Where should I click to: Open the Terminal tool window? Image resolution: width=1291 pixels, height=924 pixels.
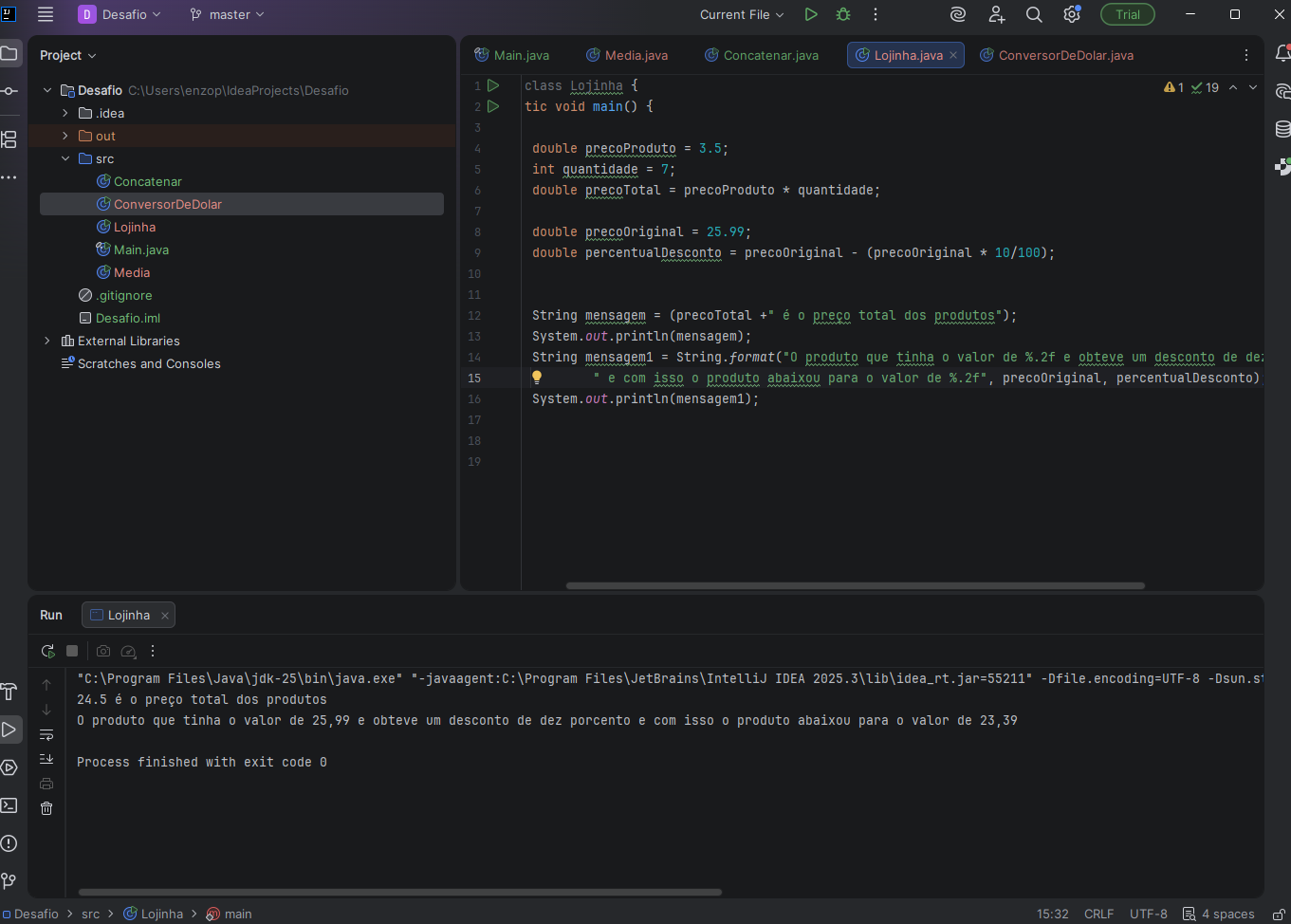pyautogui.click(x=9, y=805)
